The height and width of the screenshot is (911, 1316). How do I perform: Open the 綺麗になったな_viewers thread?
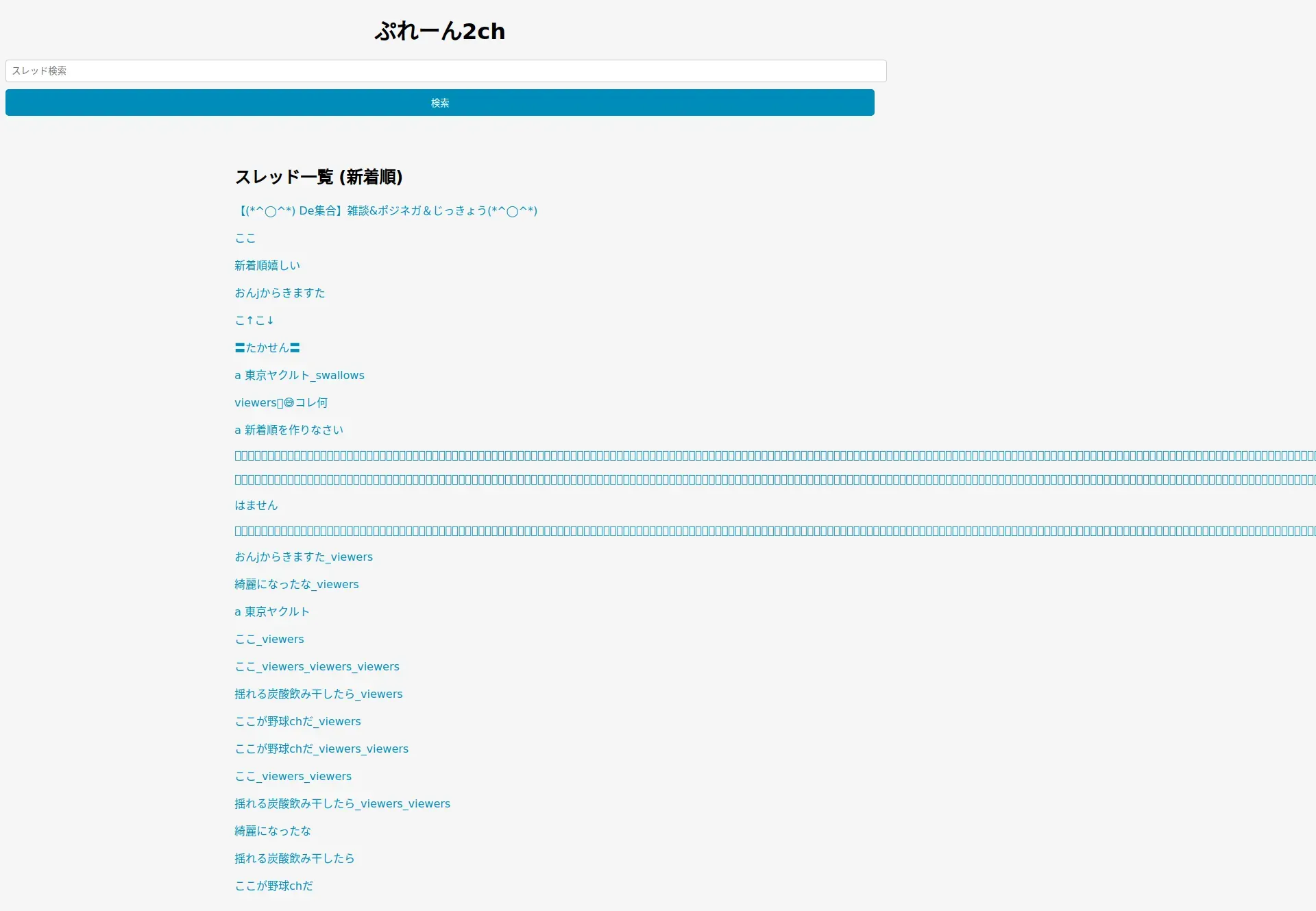tap(296, 584)
